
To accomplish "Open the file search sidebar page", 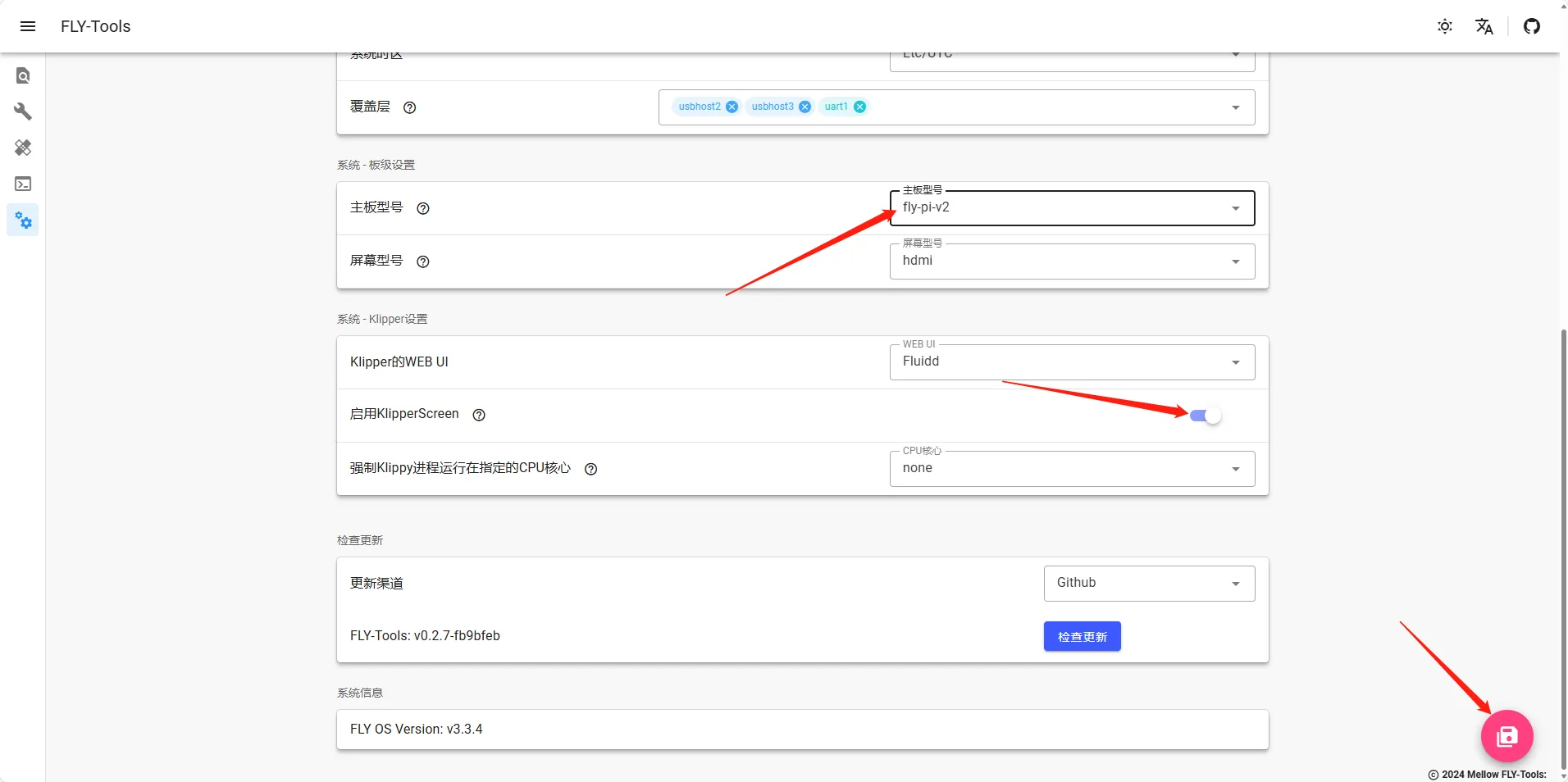I will pos(23,76).
